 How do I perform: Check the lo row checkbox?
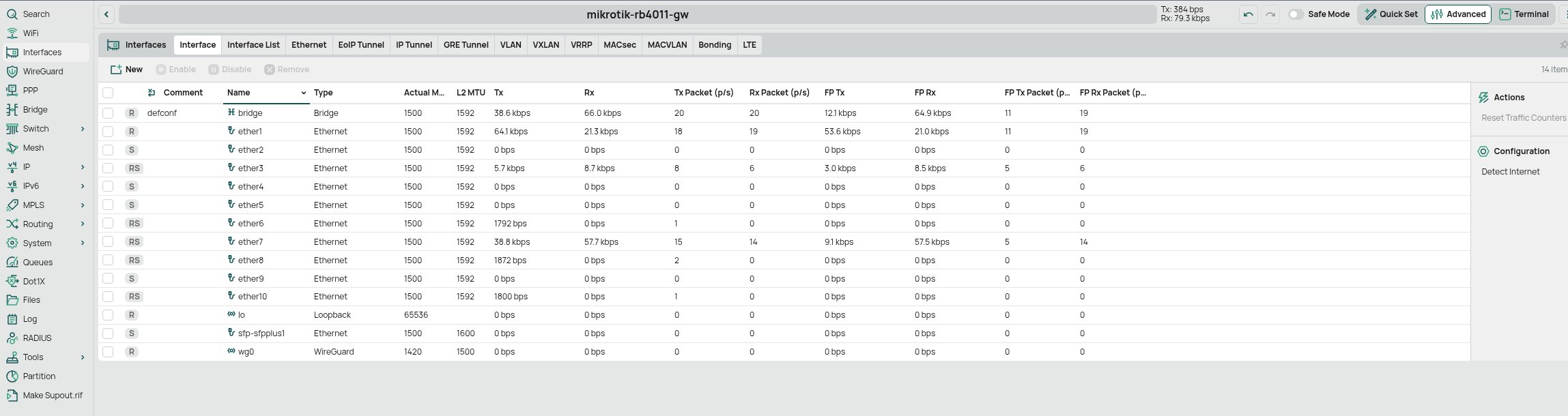[108, 314]
